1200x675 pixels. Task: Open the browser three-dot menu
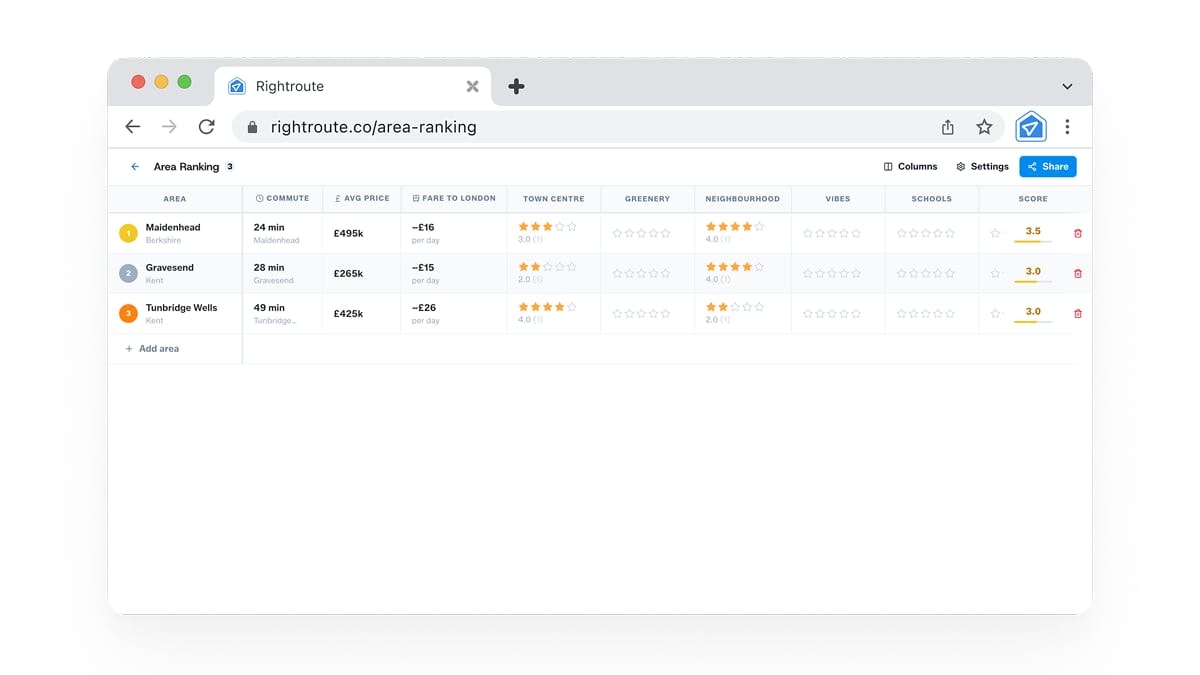[x=1067, y=127]
